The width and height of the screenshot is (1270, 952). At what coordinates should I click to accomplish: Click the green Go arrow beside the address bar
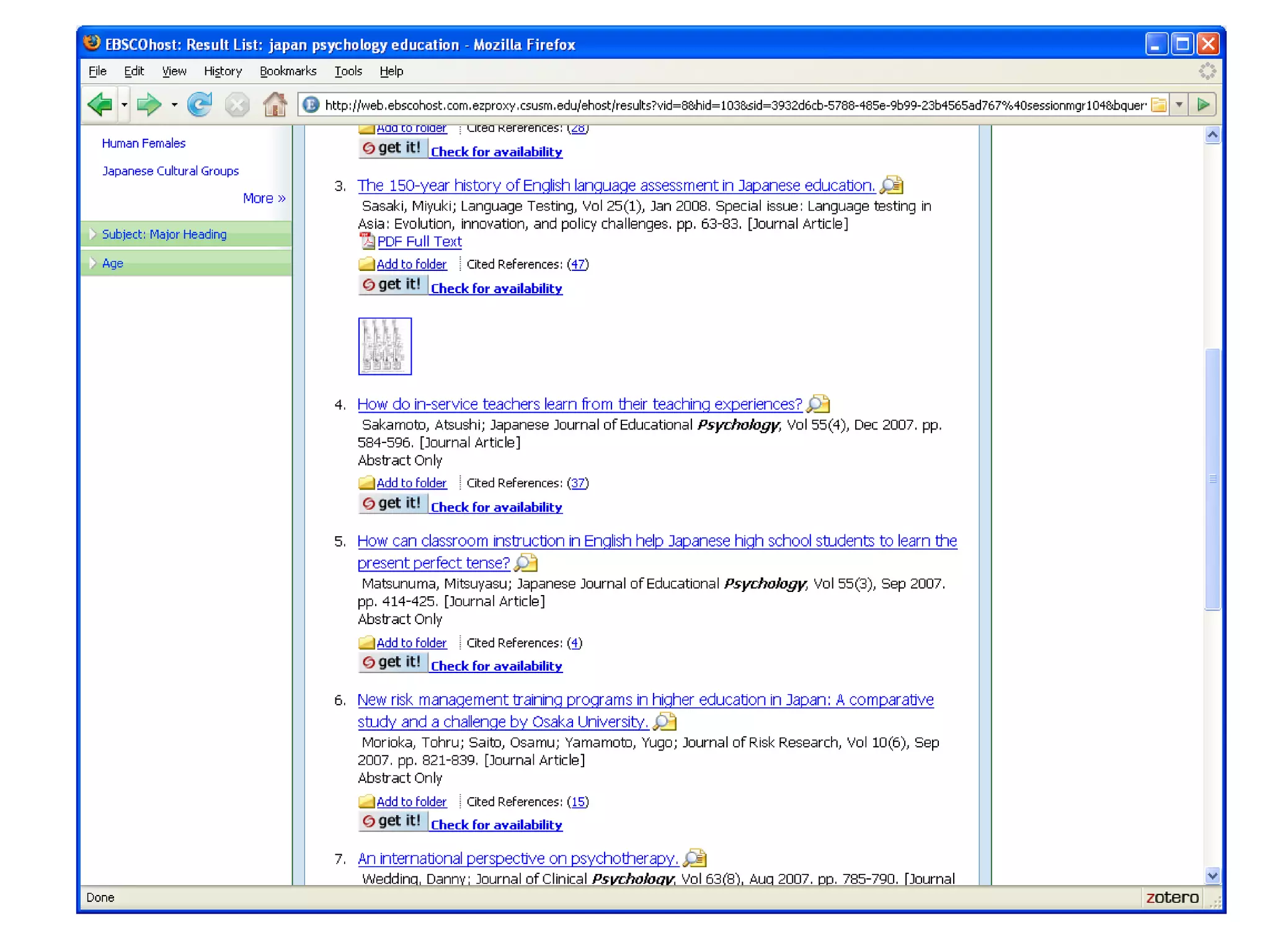(1204, 105)
